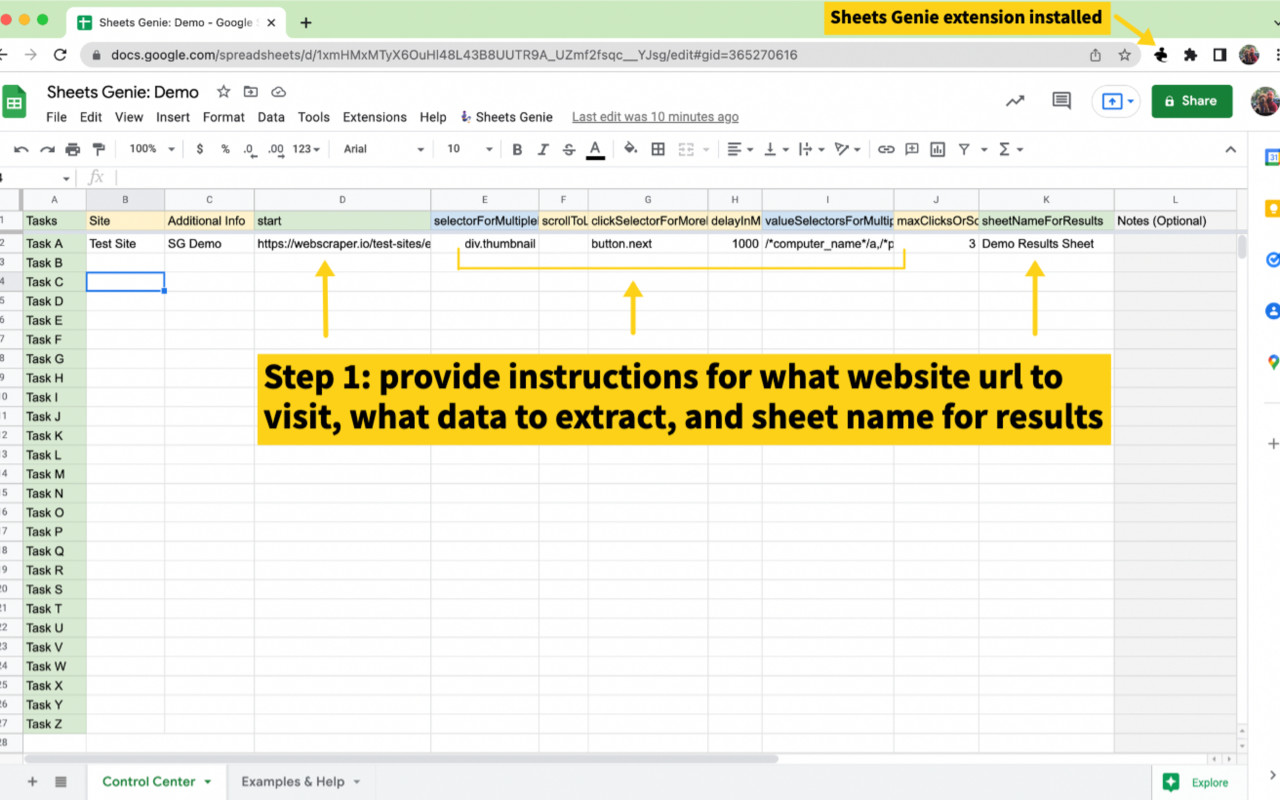Toggle strikethrough formatting
Viewport: 1280px width, 800px height.
pos(569,149)
